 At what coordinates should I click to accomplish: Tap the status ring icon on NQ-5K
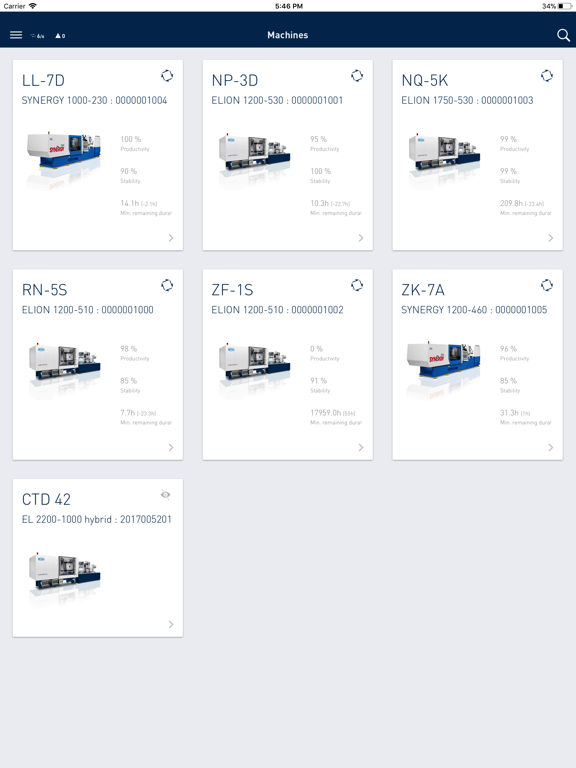coord(547,75)
